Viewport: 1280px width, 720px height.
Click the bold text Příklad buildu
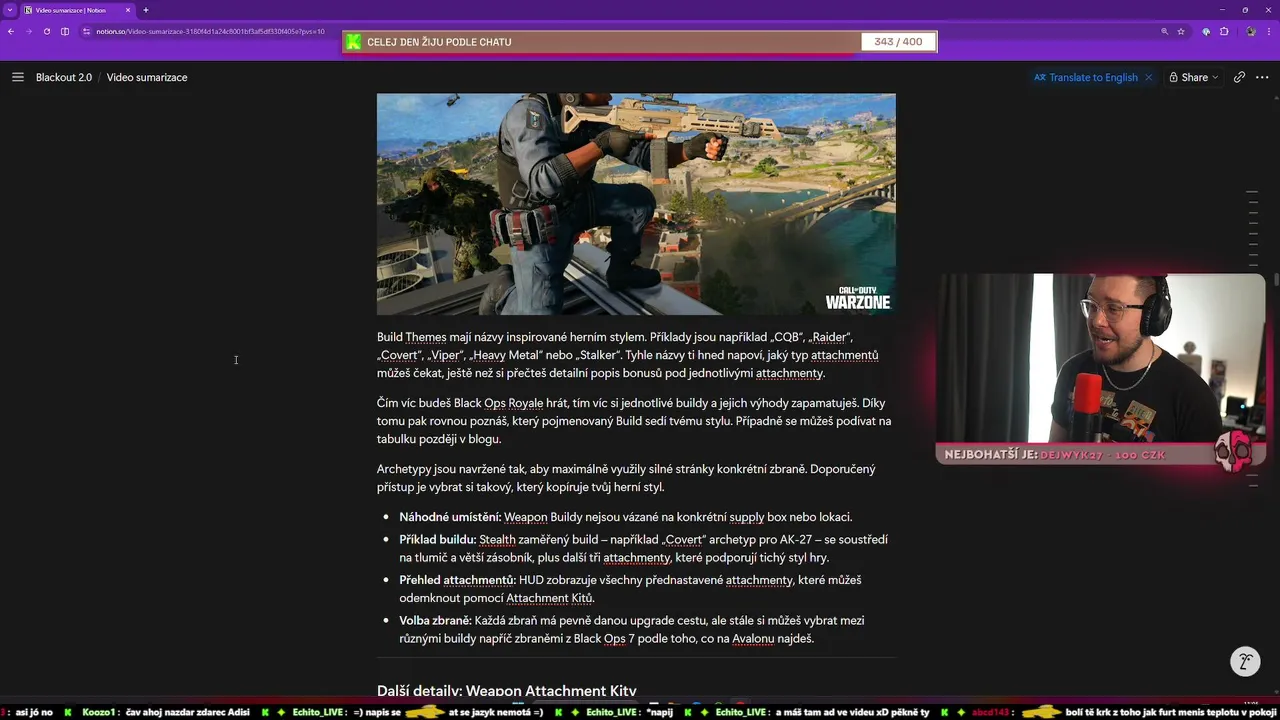coord(437,539)
